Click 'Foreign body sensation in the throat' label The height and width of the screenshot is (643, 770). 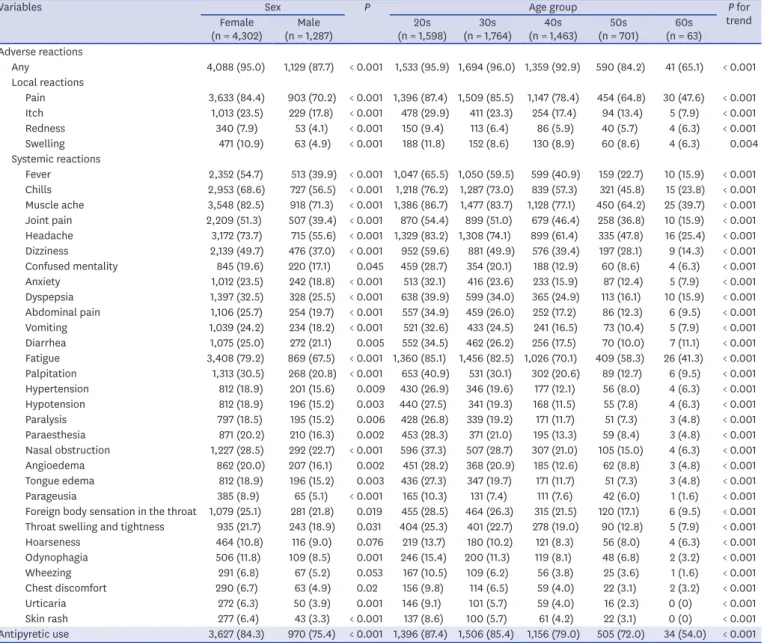coord(111,511)
